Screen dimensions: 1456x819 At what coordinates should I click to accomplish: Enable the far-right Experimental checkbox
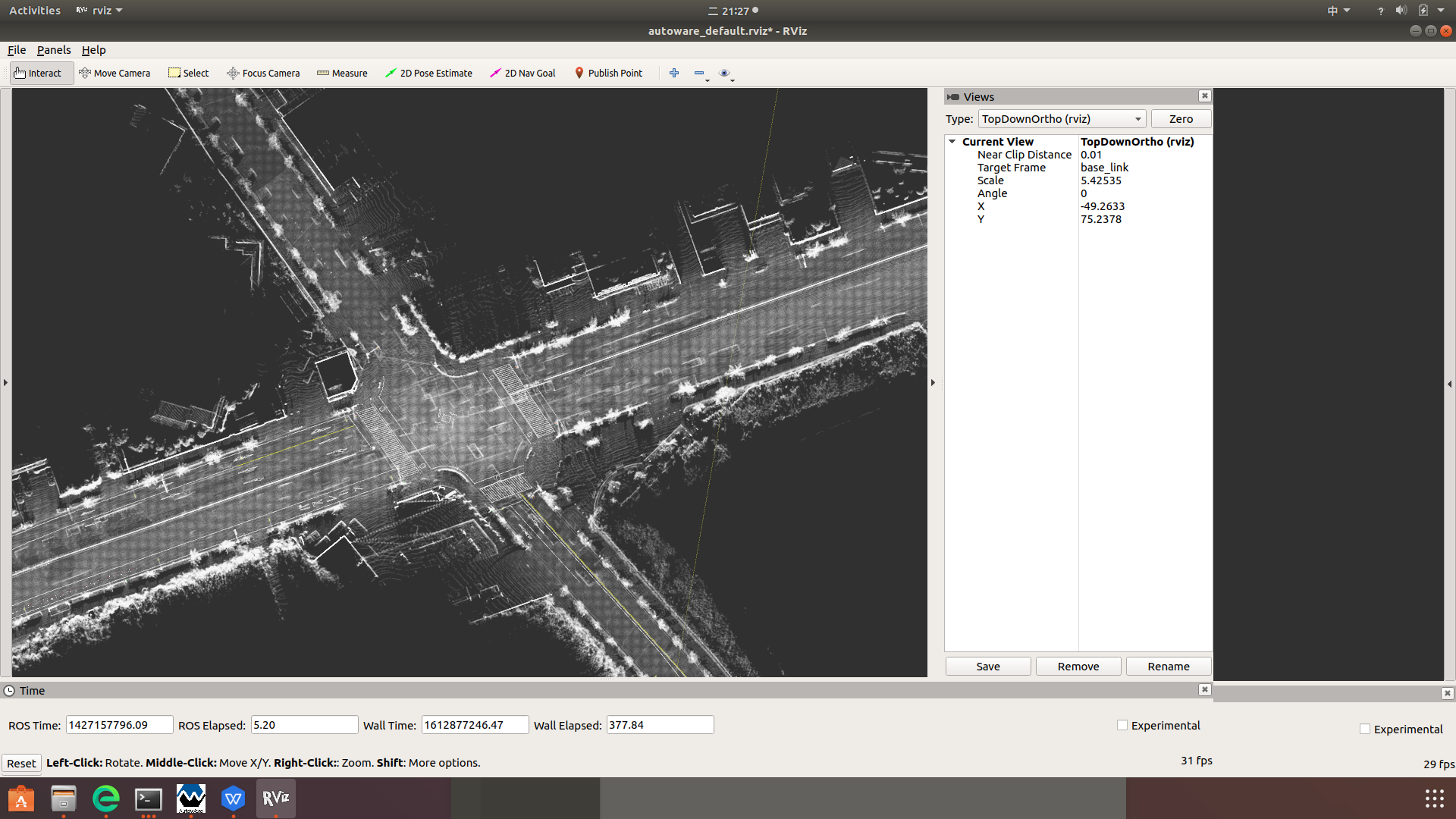[1365, 730]
